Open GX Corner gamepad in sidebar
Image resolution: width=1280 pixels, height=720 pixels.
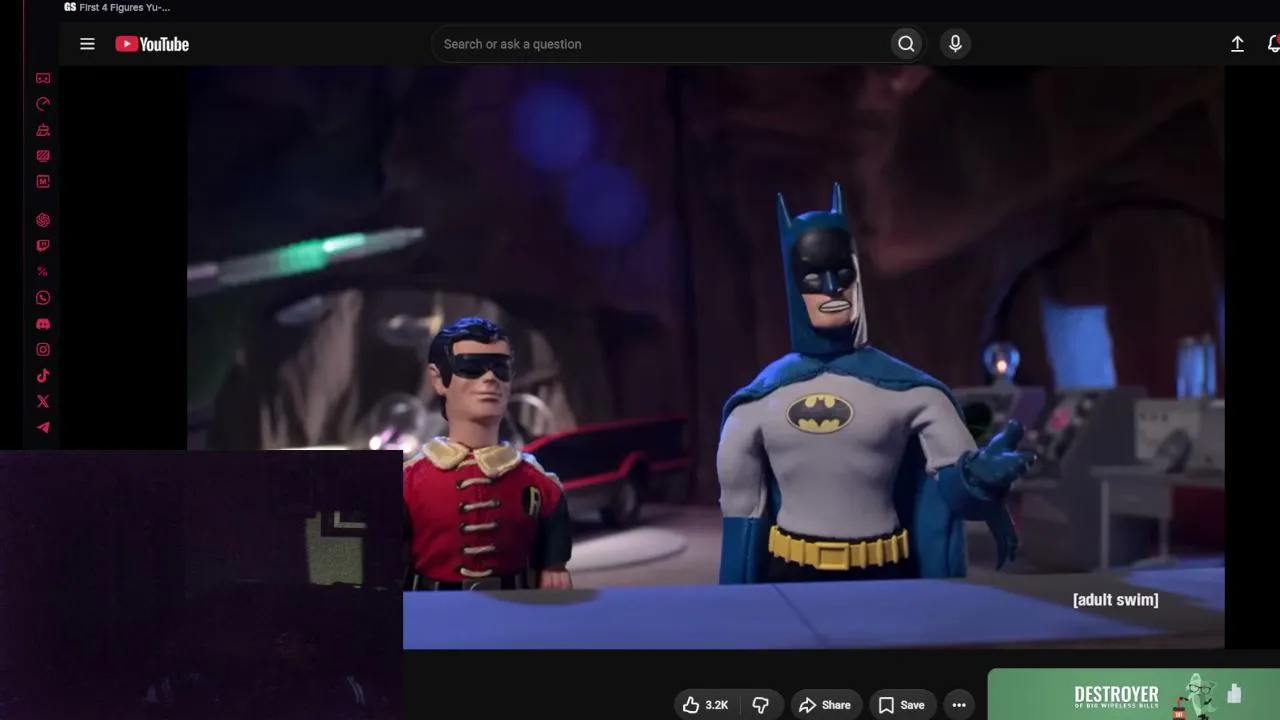click(43, 78)
